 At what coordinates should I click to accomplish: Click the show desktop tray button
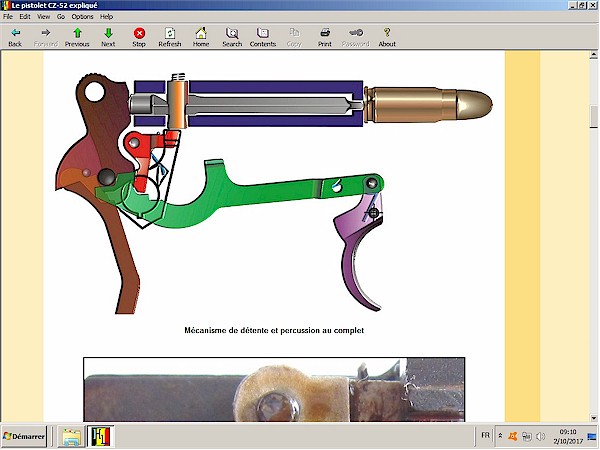pyautogui.click(x=592, y=436)
